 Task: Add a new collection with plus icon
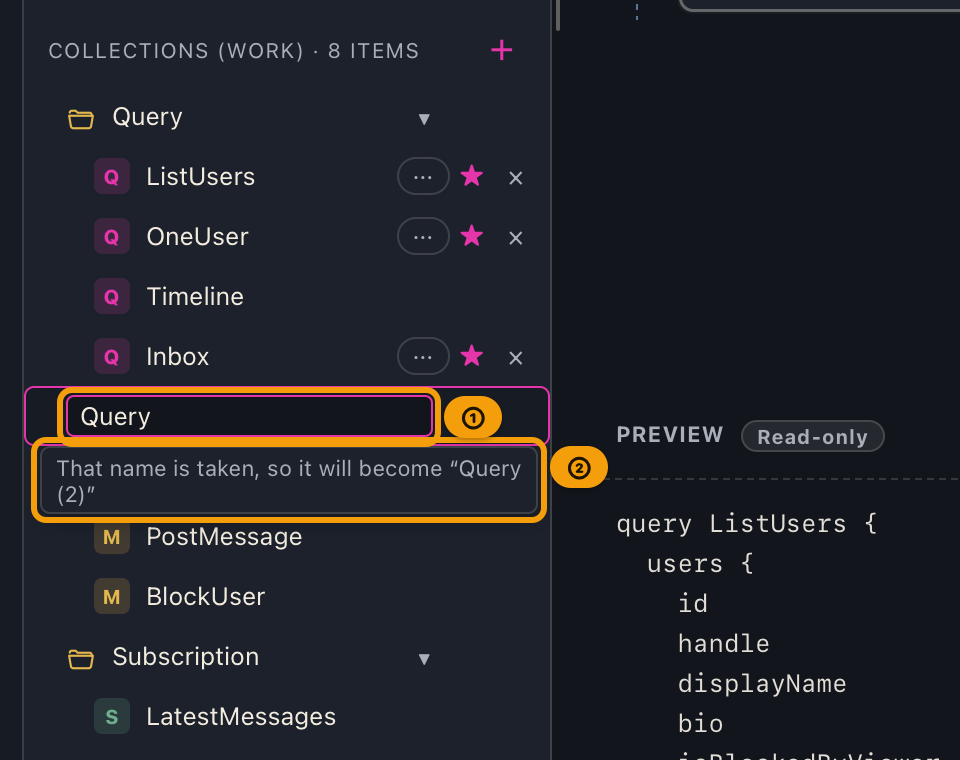tap(501, 50)
